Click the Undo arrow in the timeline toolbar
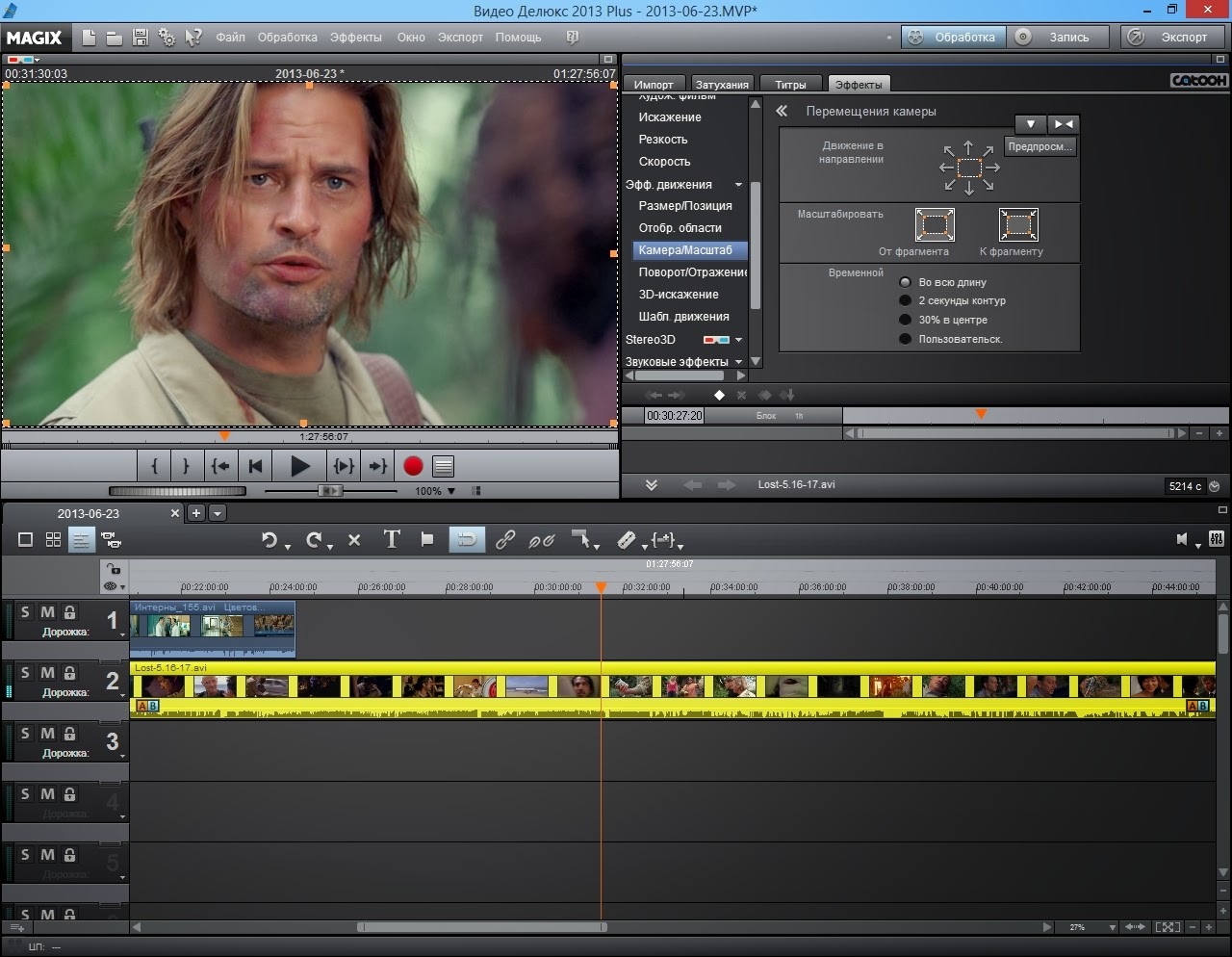The image size is (1232, 957). click(269, 540)
